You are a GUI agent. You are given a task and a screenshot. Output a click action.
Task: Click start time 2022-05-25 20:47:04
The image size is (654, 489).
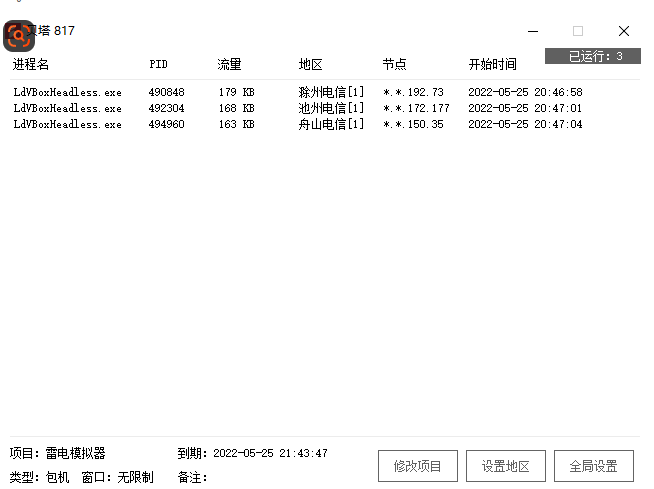(x=525, y=124)
